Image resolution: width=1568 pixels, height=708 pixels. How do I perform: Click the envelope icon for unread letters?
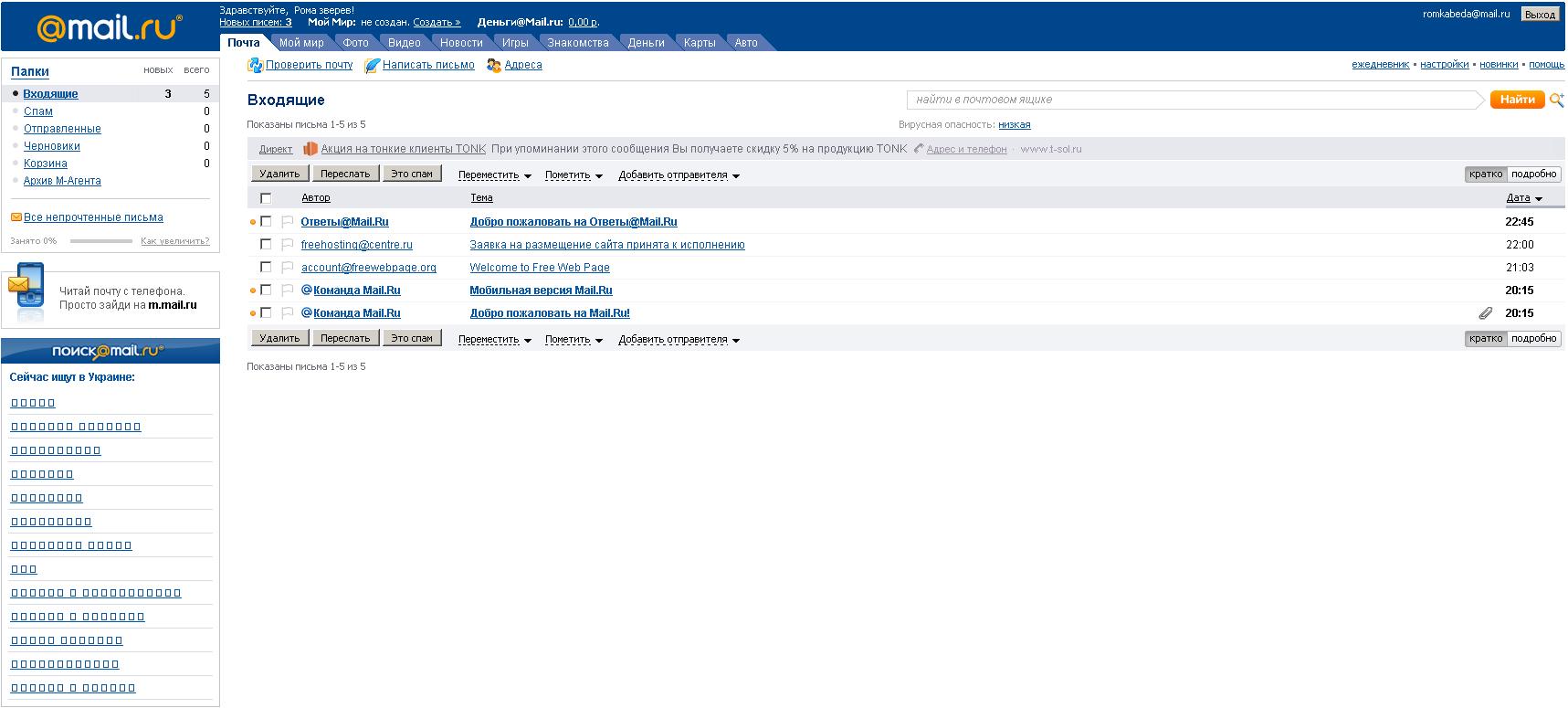click(x=16, y=217)
